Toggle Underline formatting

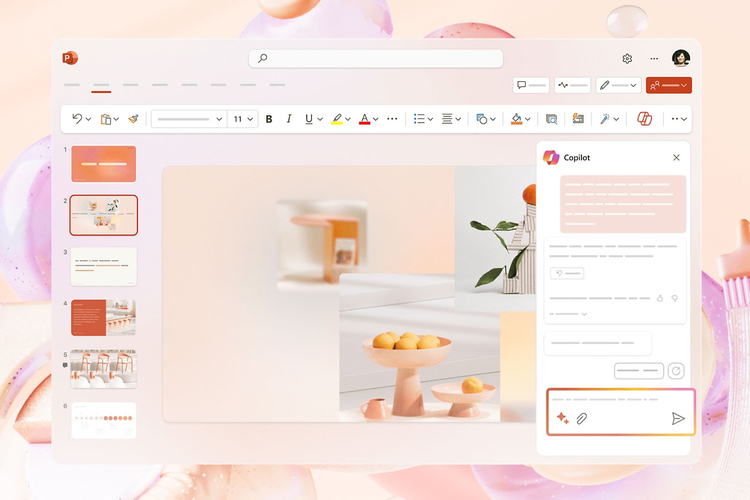pos(308,119)
